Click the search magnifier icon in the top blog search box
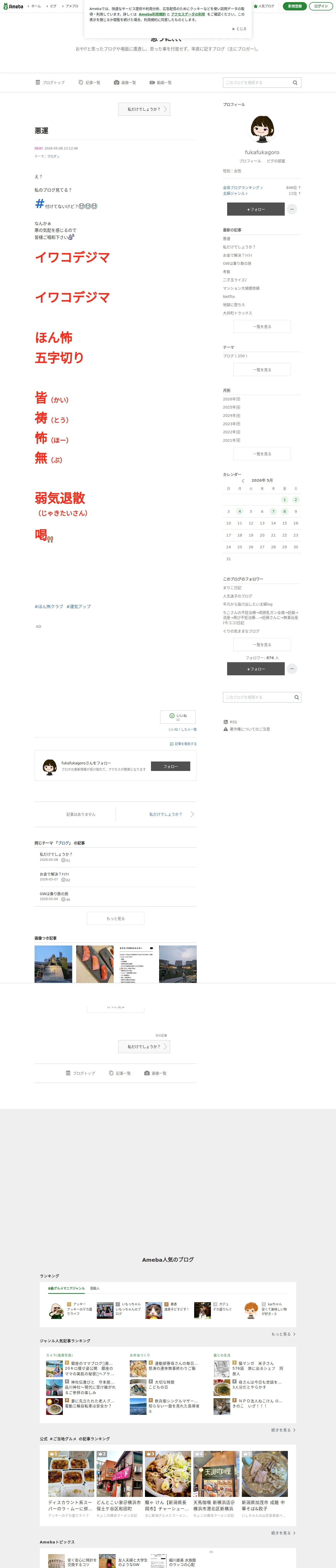The height and width of the screenshot is (1568, 336). coord(295,83)
